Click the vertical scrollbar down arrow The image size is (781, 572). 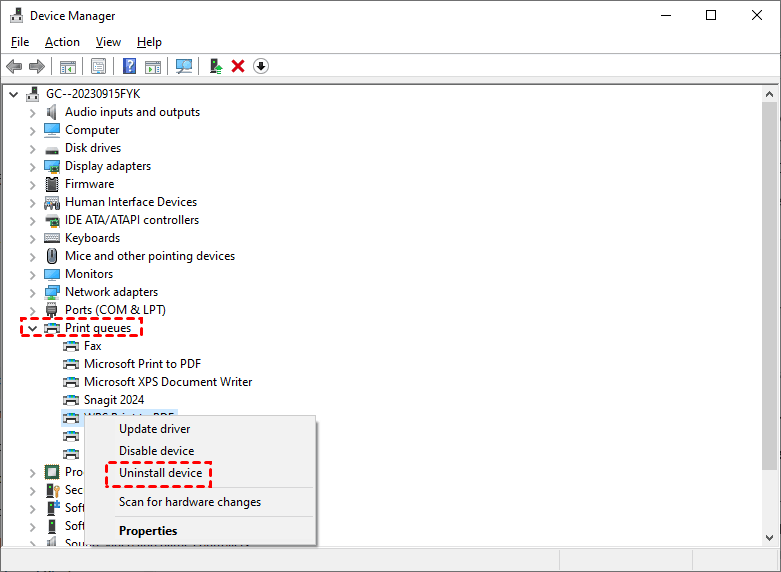click(769, 537)
